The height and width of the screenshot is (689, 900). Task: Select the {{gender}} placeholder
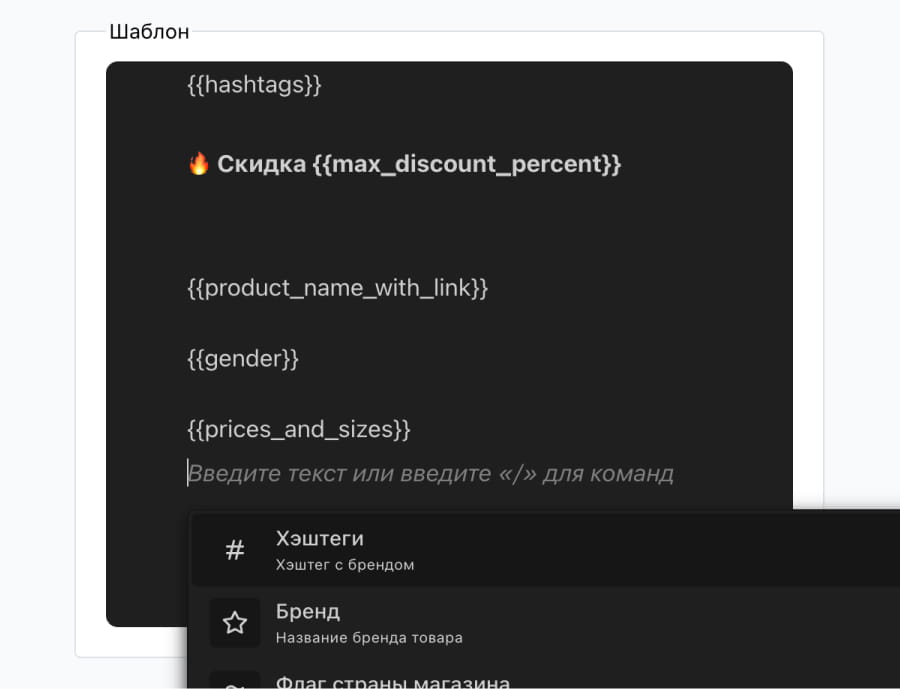coord(242,359)
